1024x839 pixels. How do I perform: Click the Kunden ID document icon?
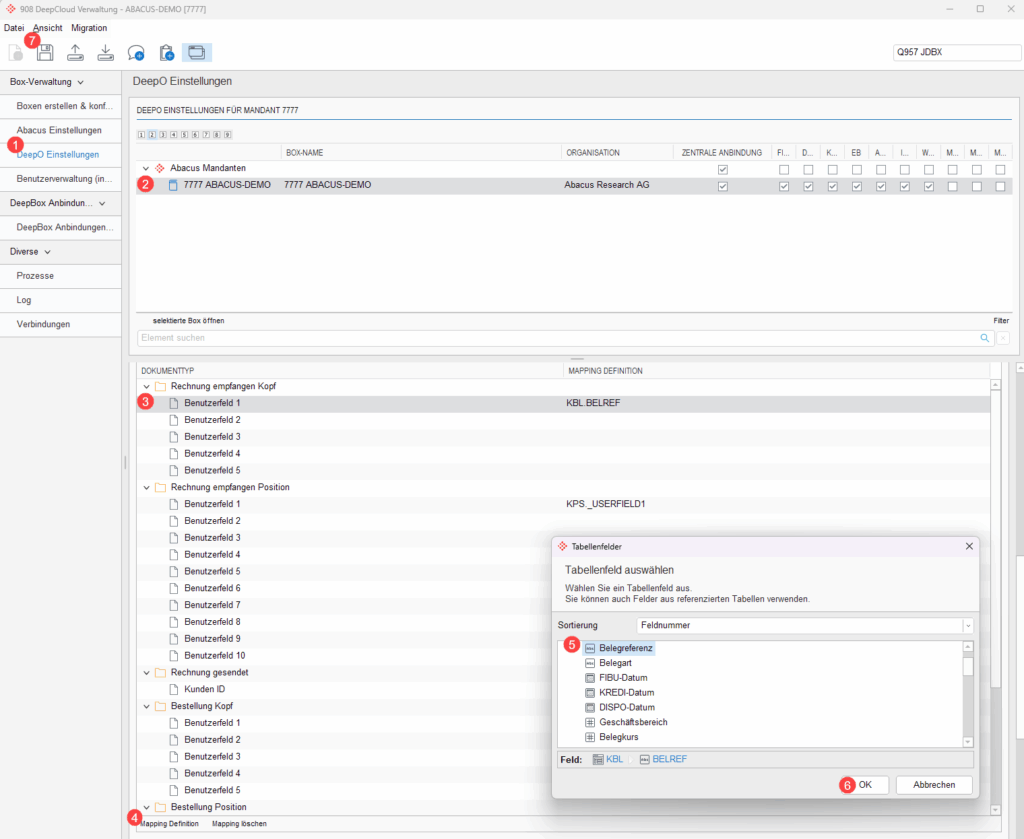coord(174,689)
